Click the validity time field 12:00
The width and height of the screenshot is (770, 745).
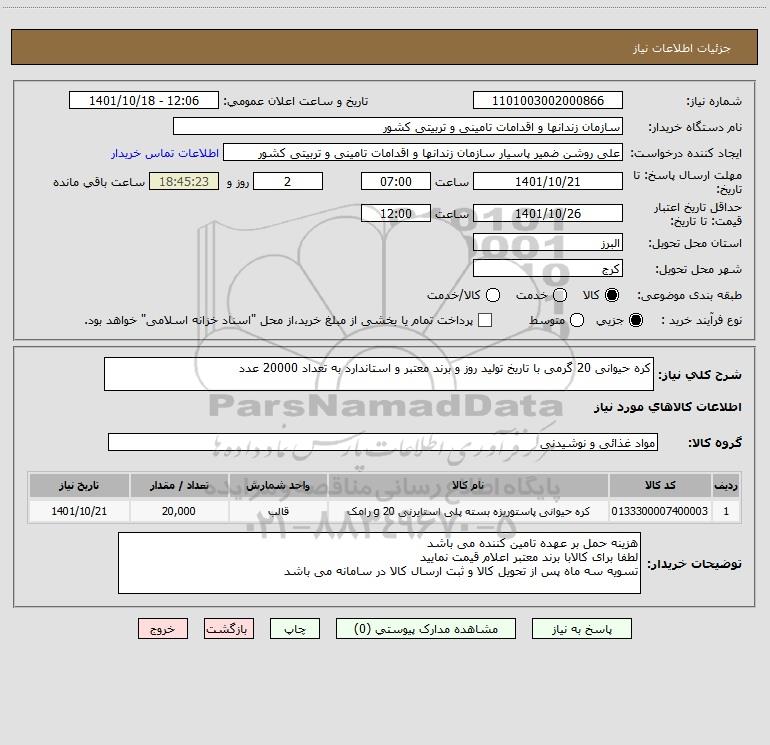click(x=396, y=213)
